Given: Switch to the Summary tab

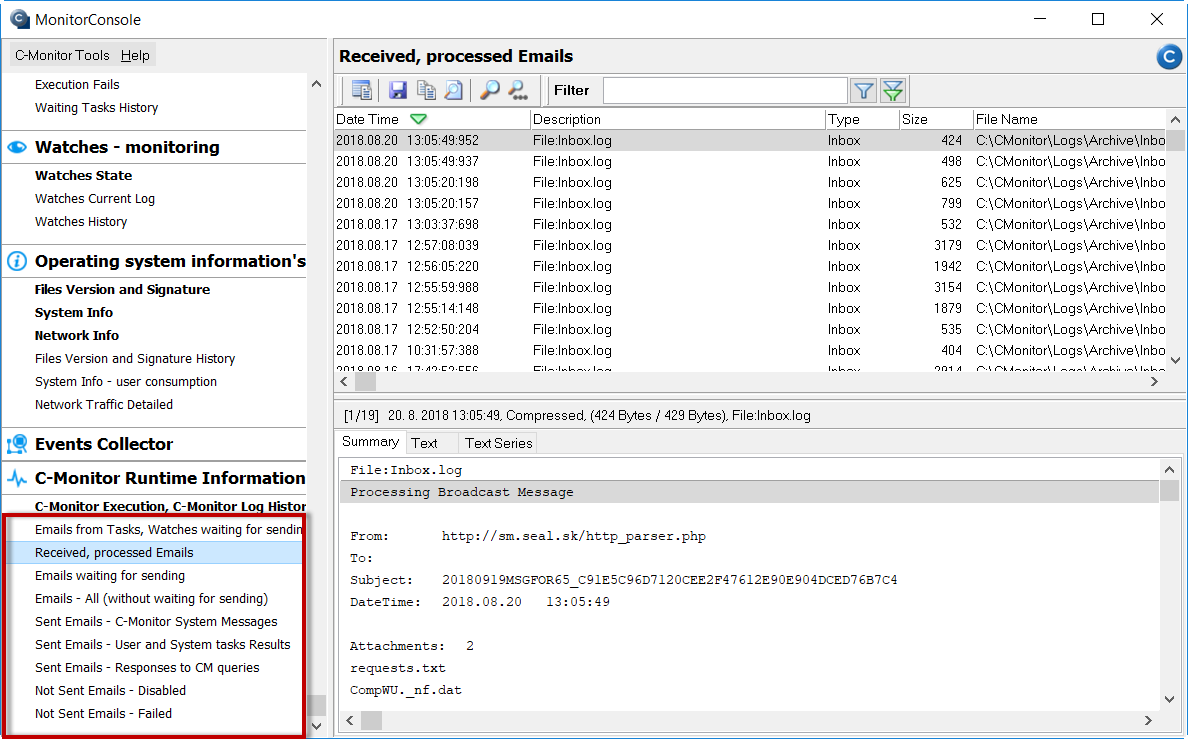Looking at the screenshot, I should click(370, 442).
